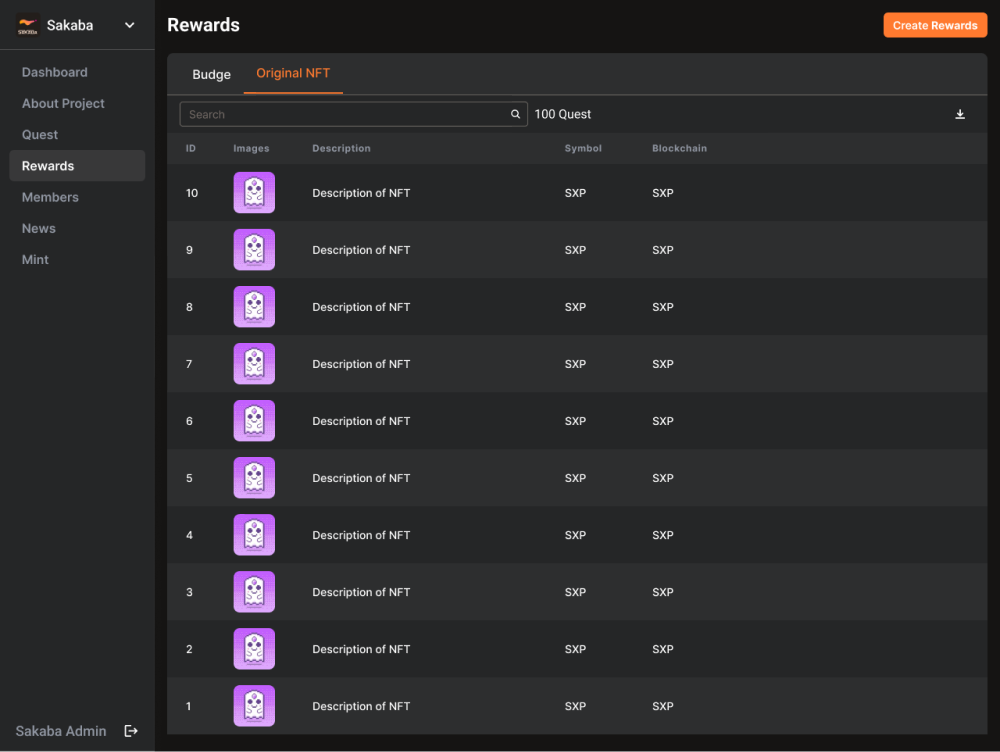The height and width of the screenshot is (752, 1000).
Task: Focus the Search input field
Action: coord(345,115)
